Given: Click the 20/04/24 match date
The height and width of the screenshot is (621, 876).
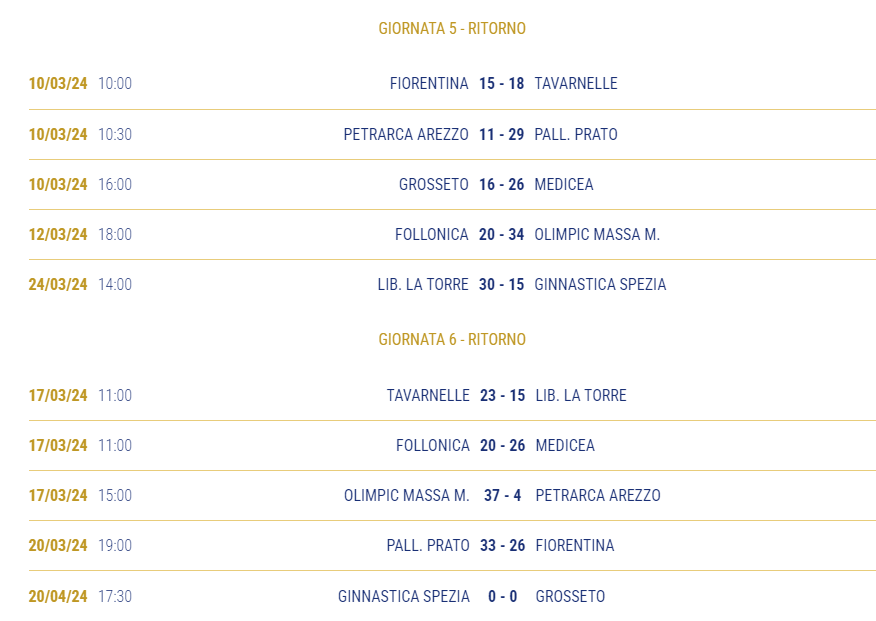Looking at the screenshot, I should coord(58,597).
